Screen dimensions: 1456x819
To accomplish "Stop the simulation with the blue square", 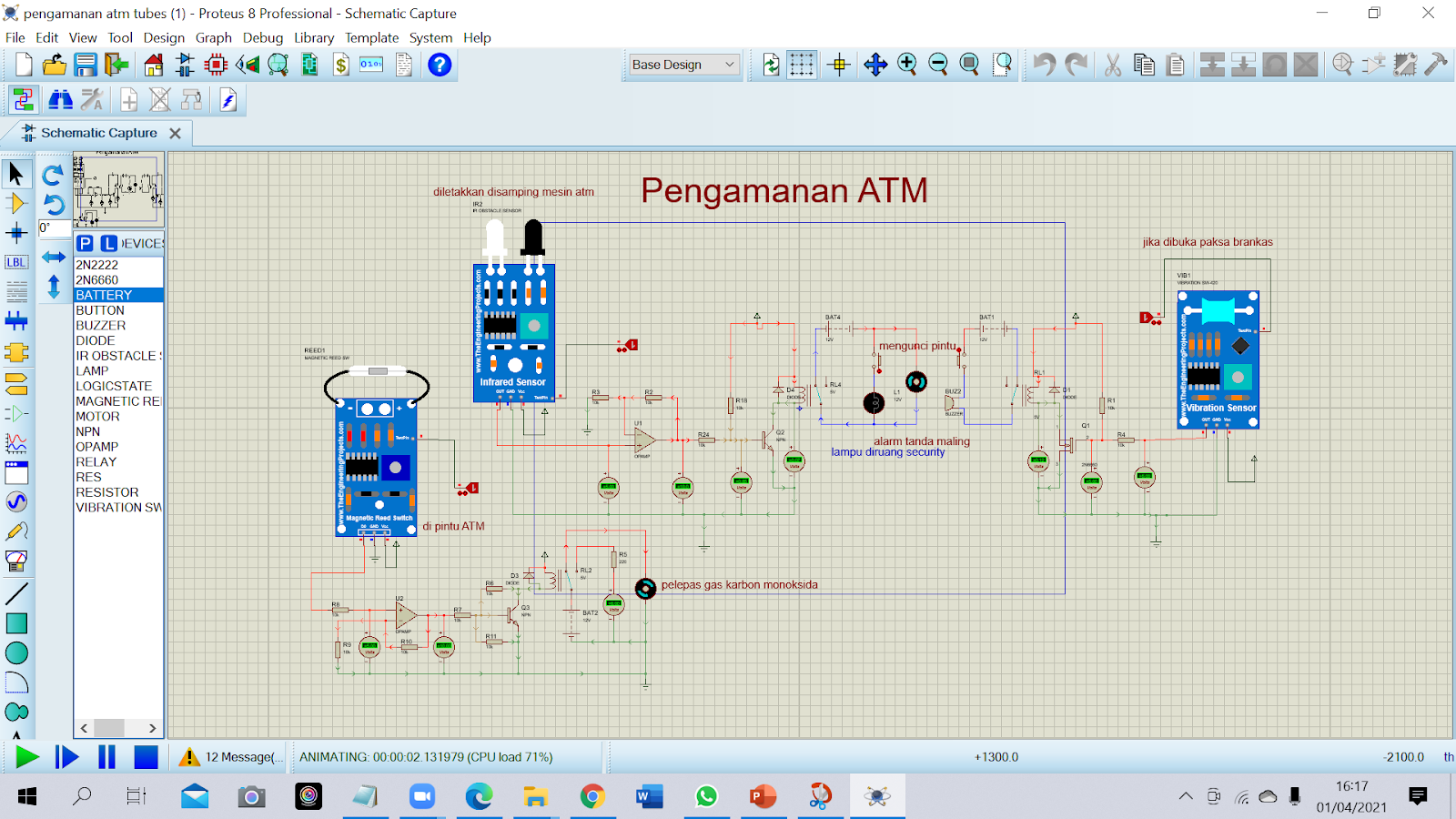I will click(x=146, y=757).
